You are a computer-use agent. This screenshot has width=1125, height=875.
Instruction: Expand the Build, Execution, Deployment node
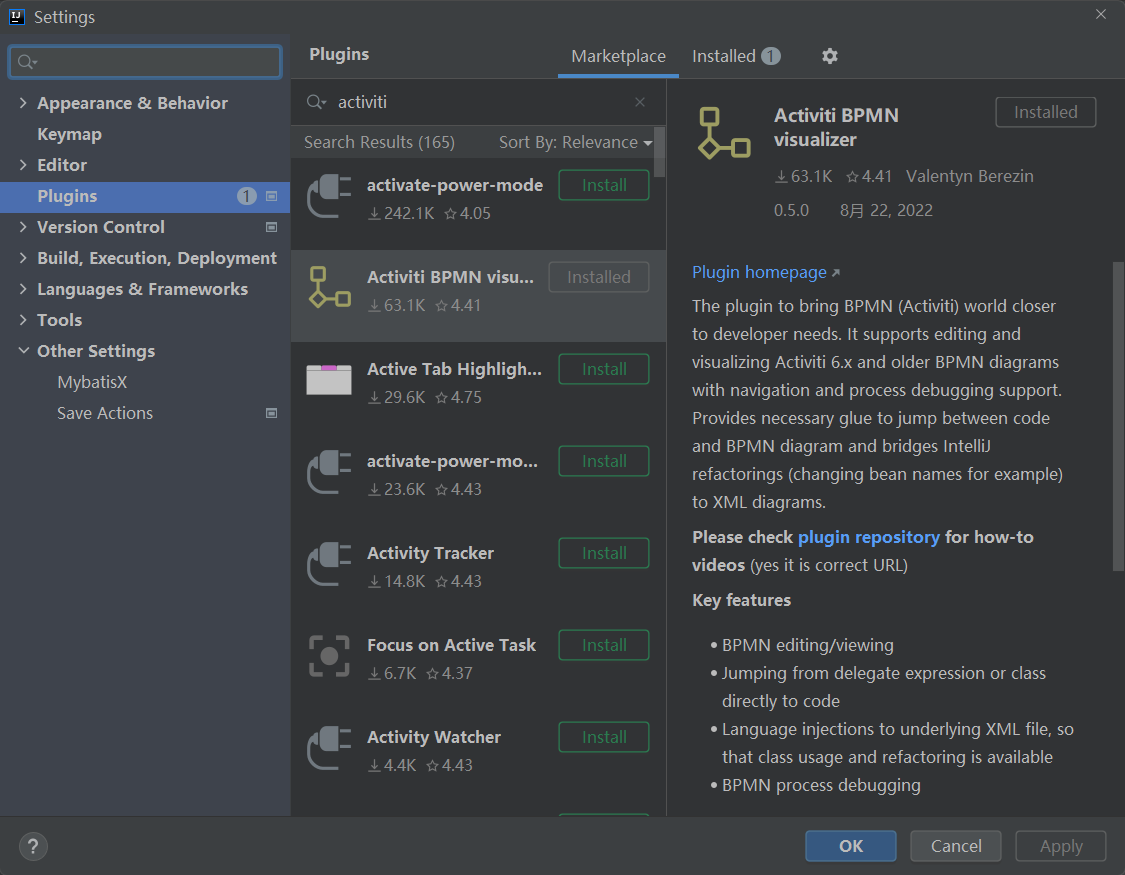pos(23,258)
